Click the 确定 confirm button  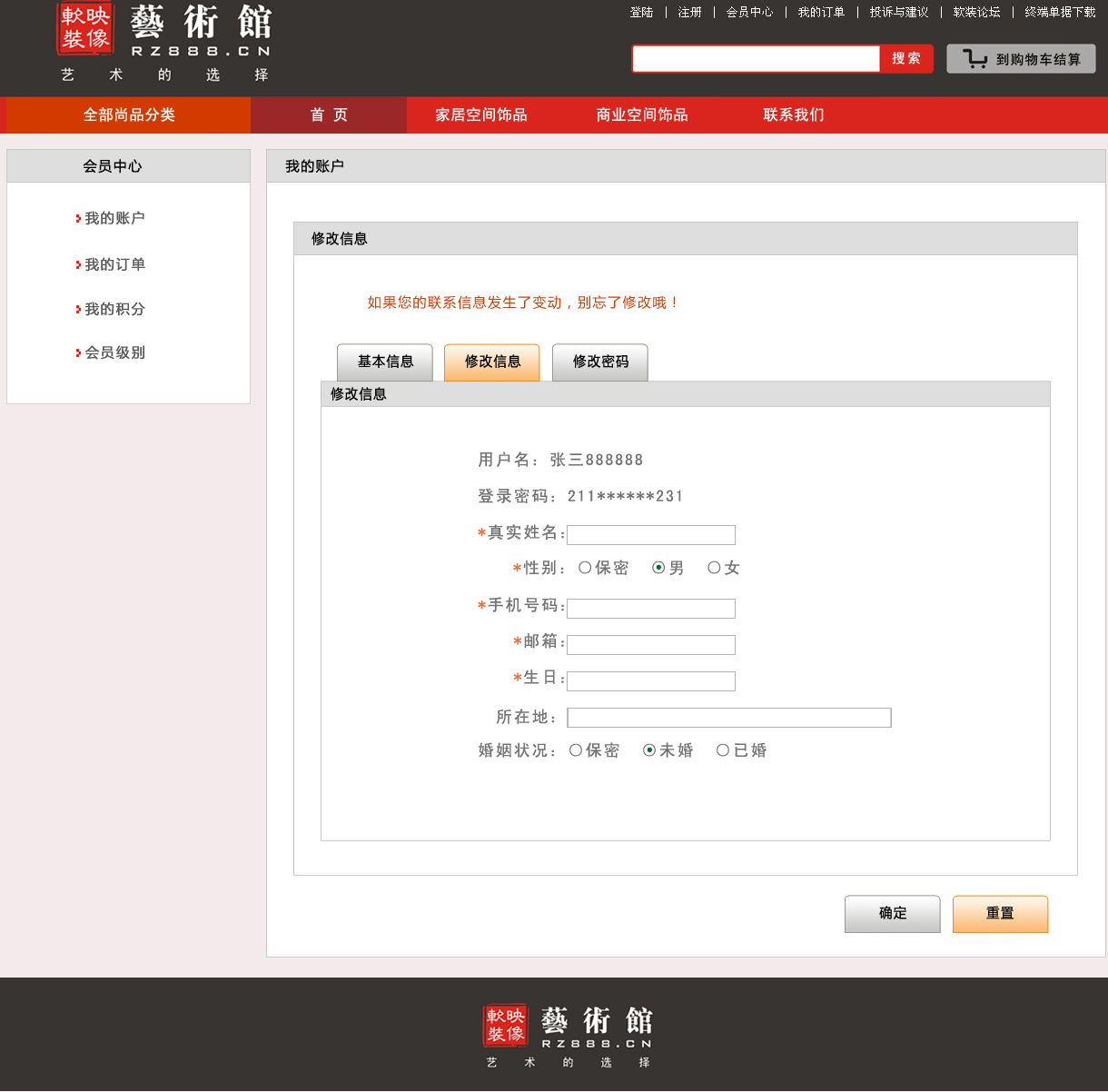click(892, 914)
